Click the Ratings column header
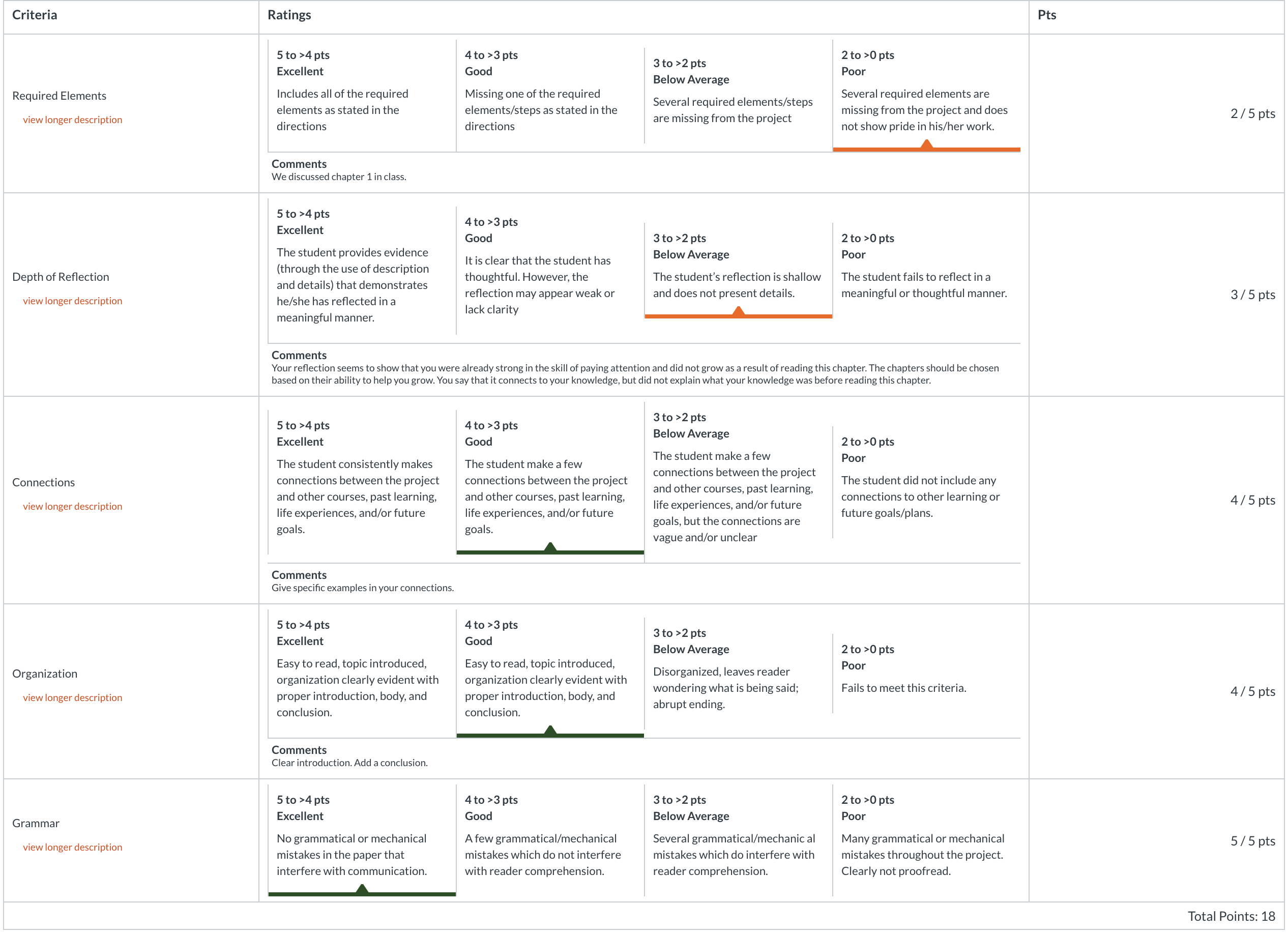 click(x=289, y=15)
